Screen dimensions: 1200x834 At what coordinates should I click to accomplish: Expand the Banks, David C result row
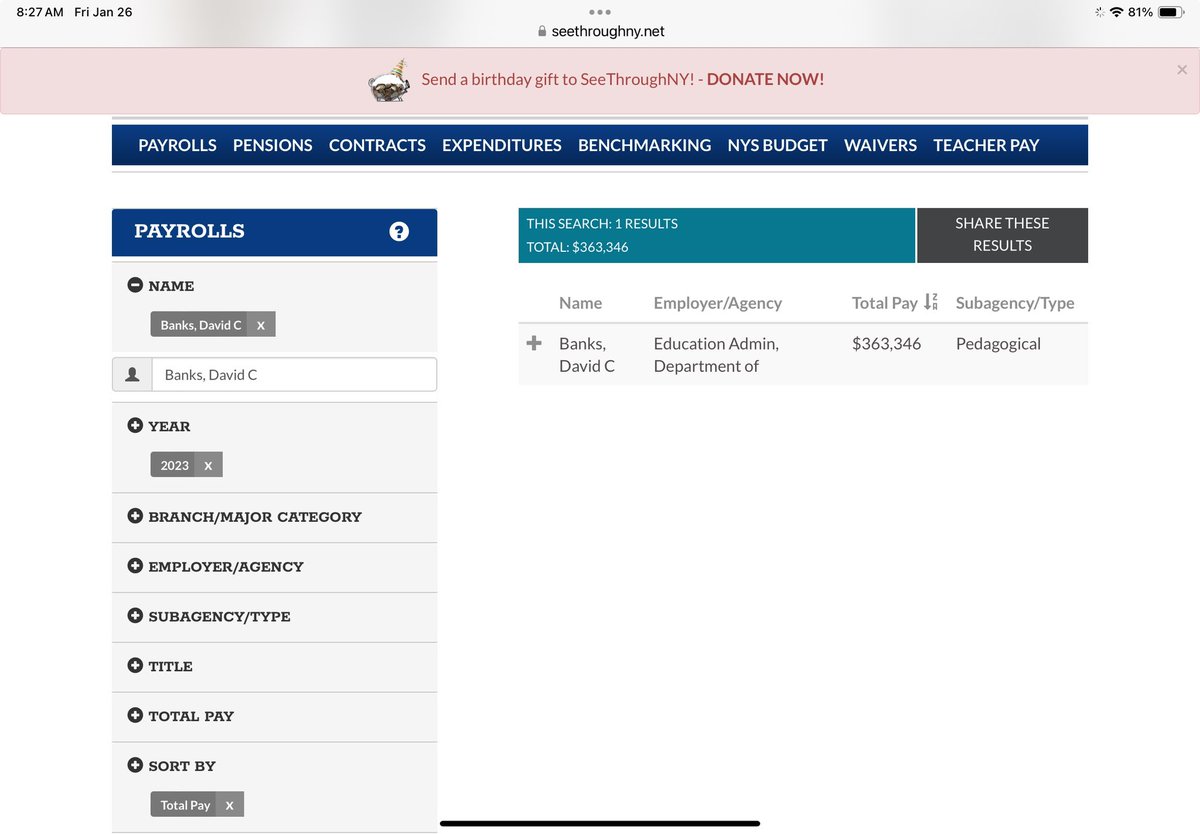(534, 343)
